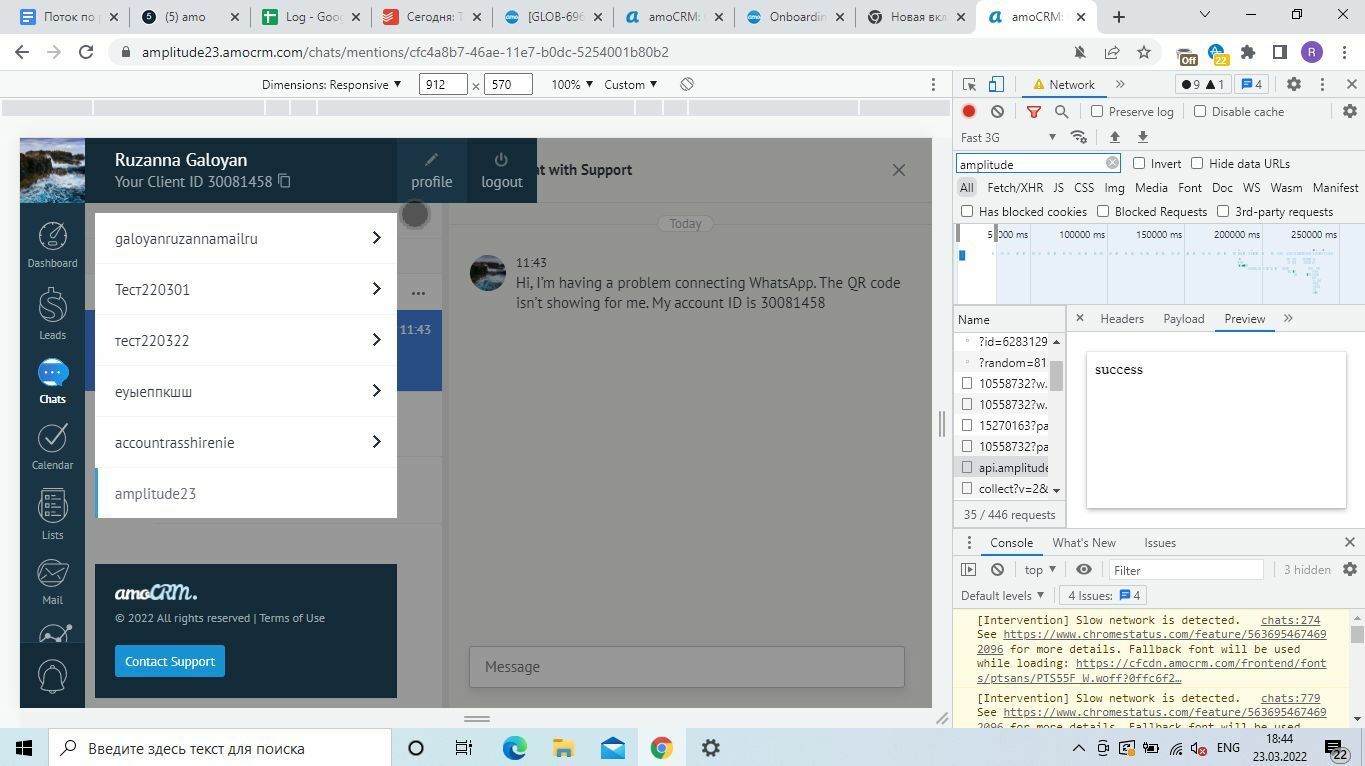Export HAR file download arrow icon

pos(1142,137)
